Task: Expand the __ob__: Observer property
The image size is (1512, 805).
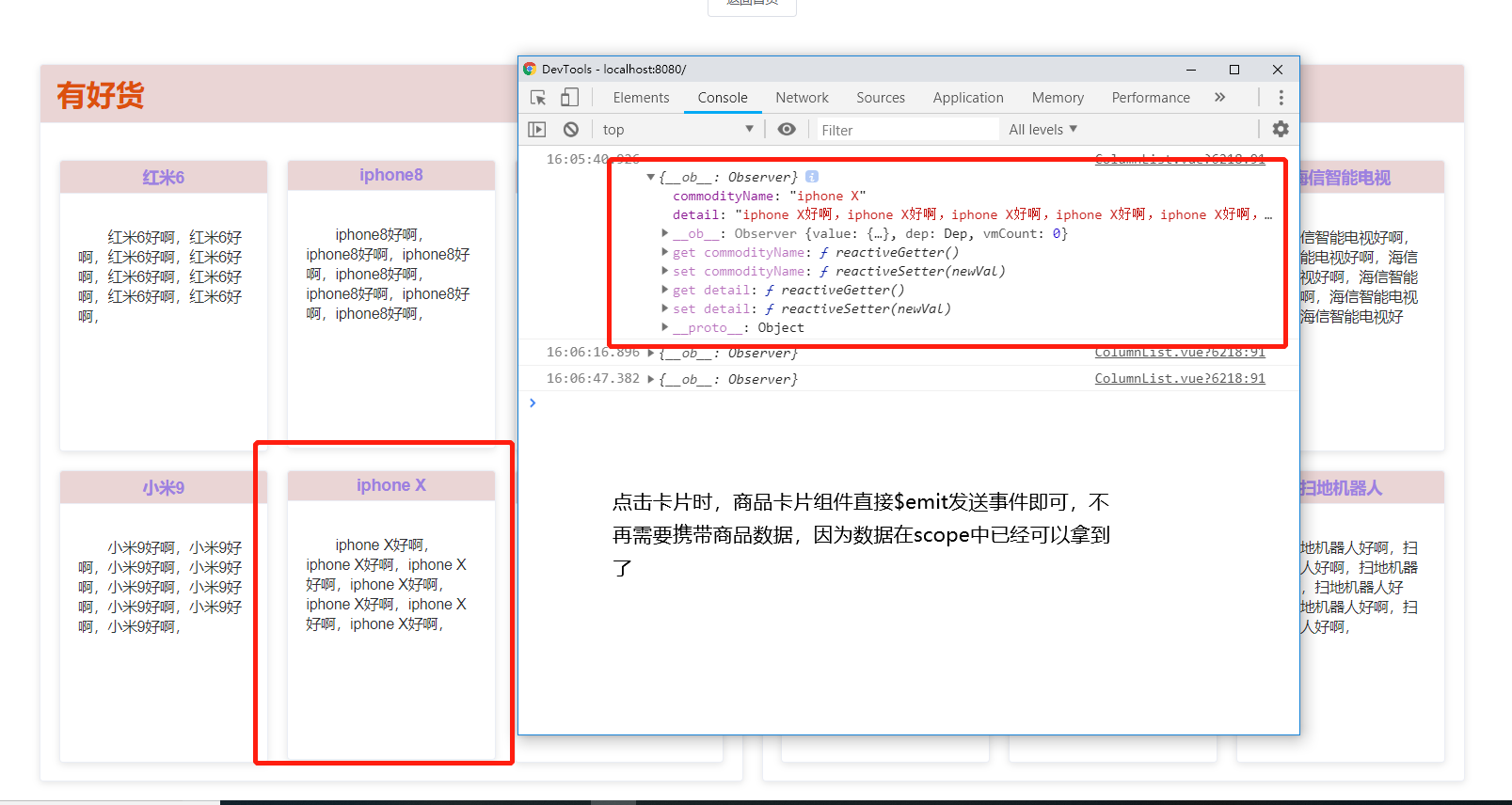Action: point(665,233)
